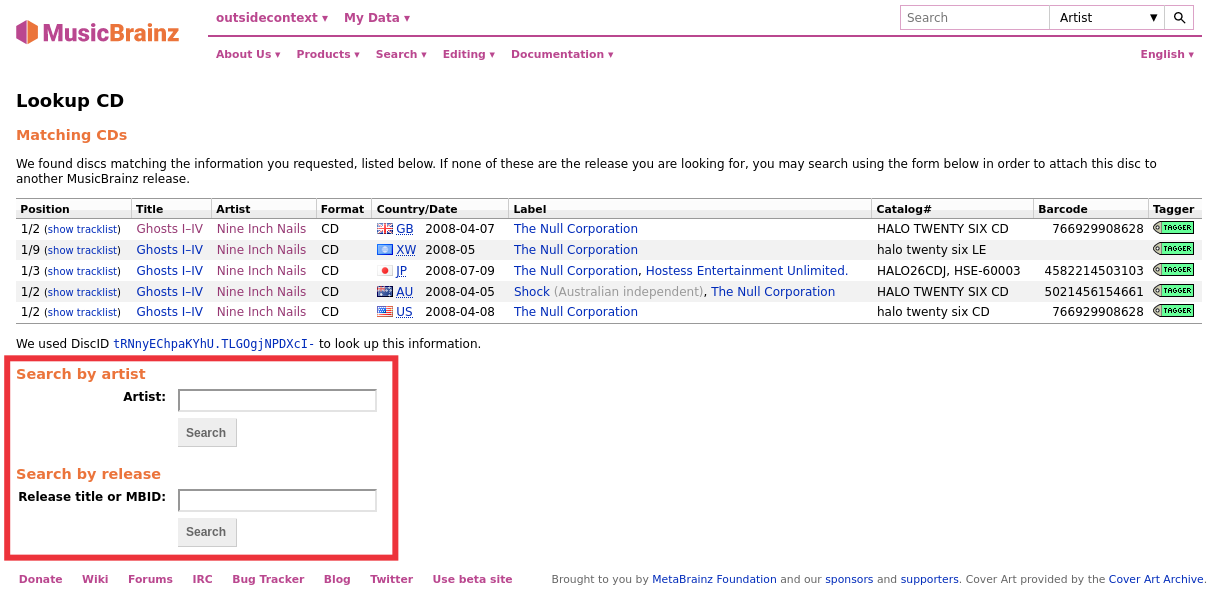This screenshot has height=612, width=1218.
Task: Open the outsidecontext user menu
Action: [272, 18]
